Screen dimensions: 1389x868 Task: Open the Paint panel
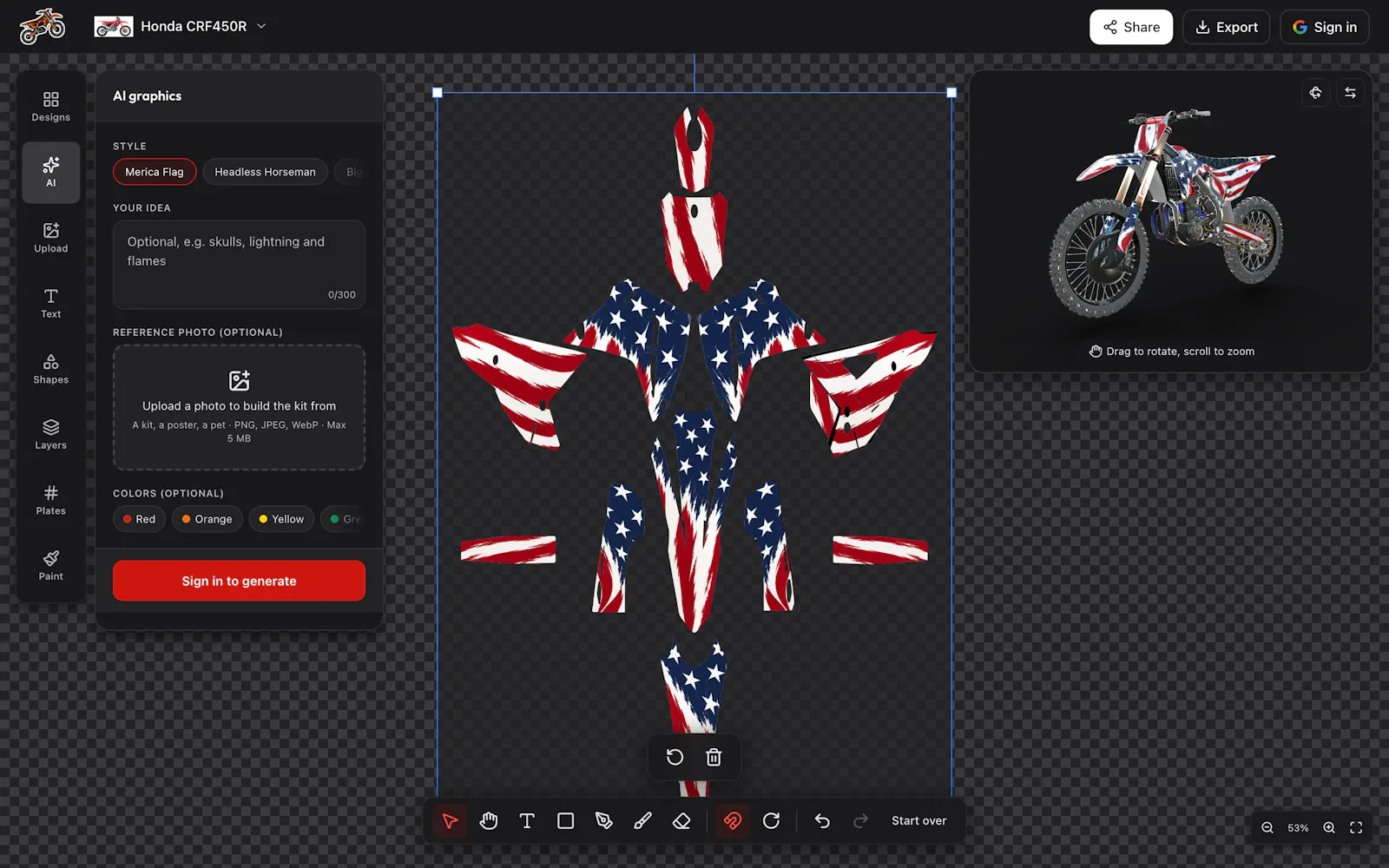[x=51, y=566]
